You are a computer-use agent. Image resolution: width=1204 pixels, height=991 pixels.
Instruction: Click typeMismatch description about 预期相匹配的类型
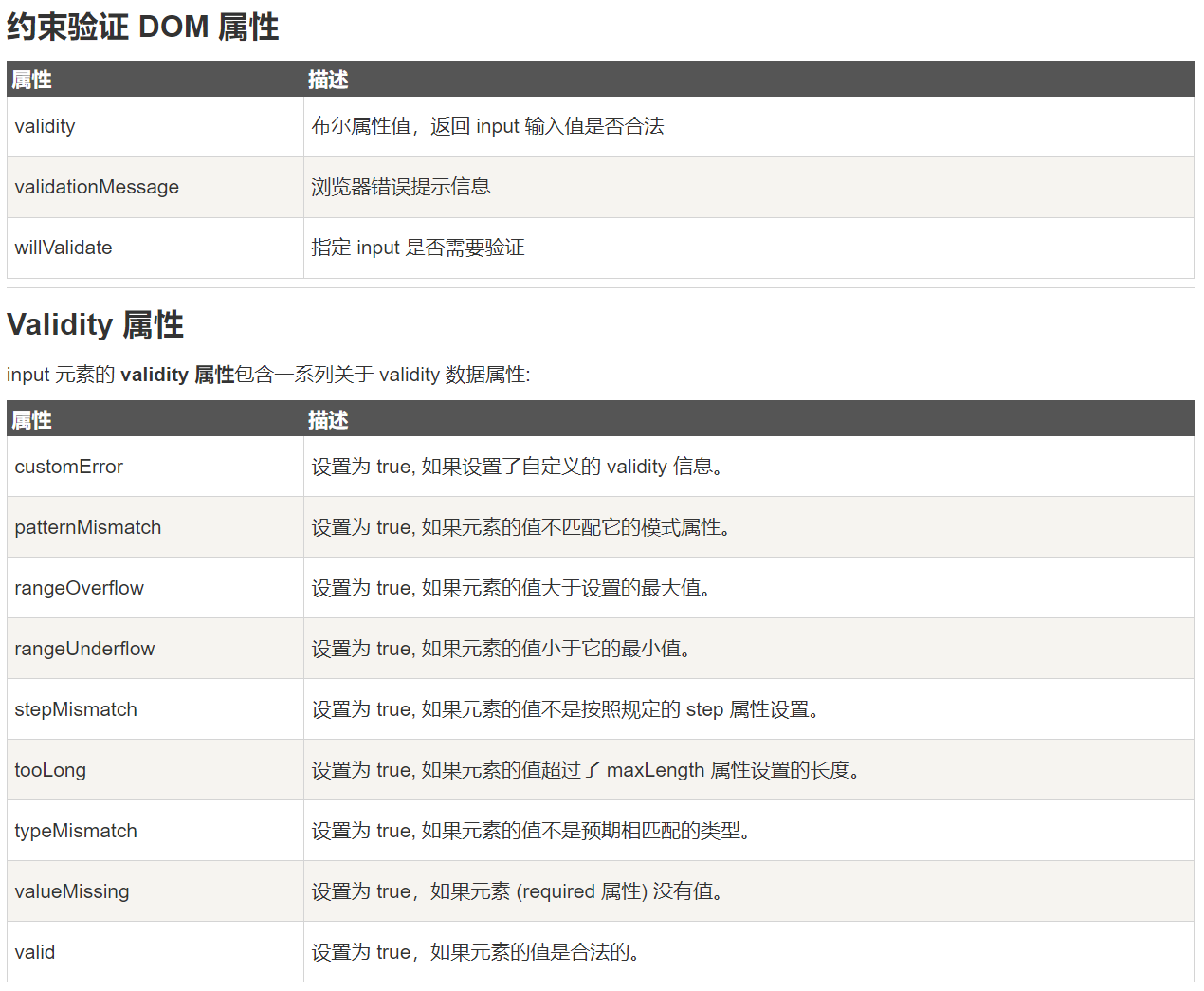[x=532, y=831]
